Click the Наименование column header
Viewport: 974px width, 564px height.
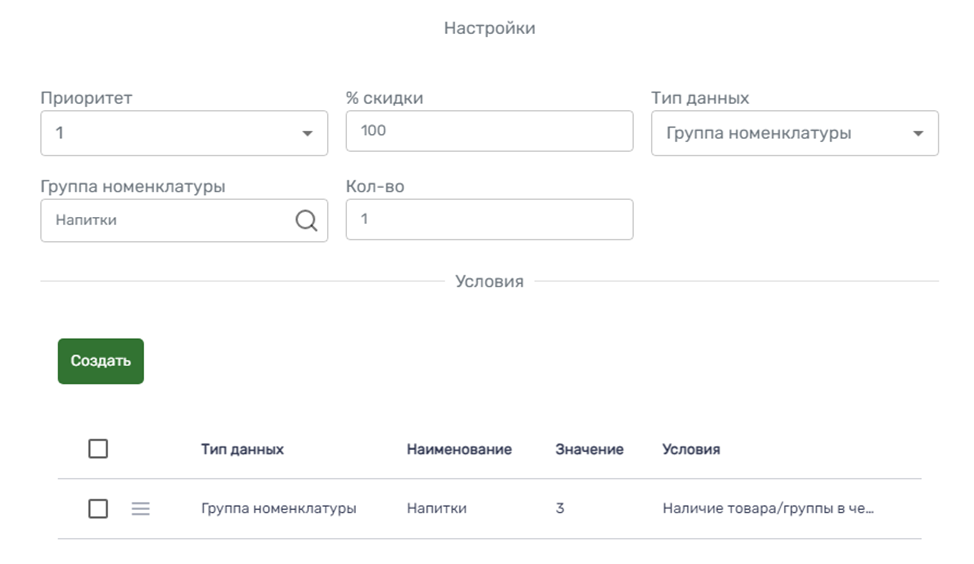click(x=459, y=450)
